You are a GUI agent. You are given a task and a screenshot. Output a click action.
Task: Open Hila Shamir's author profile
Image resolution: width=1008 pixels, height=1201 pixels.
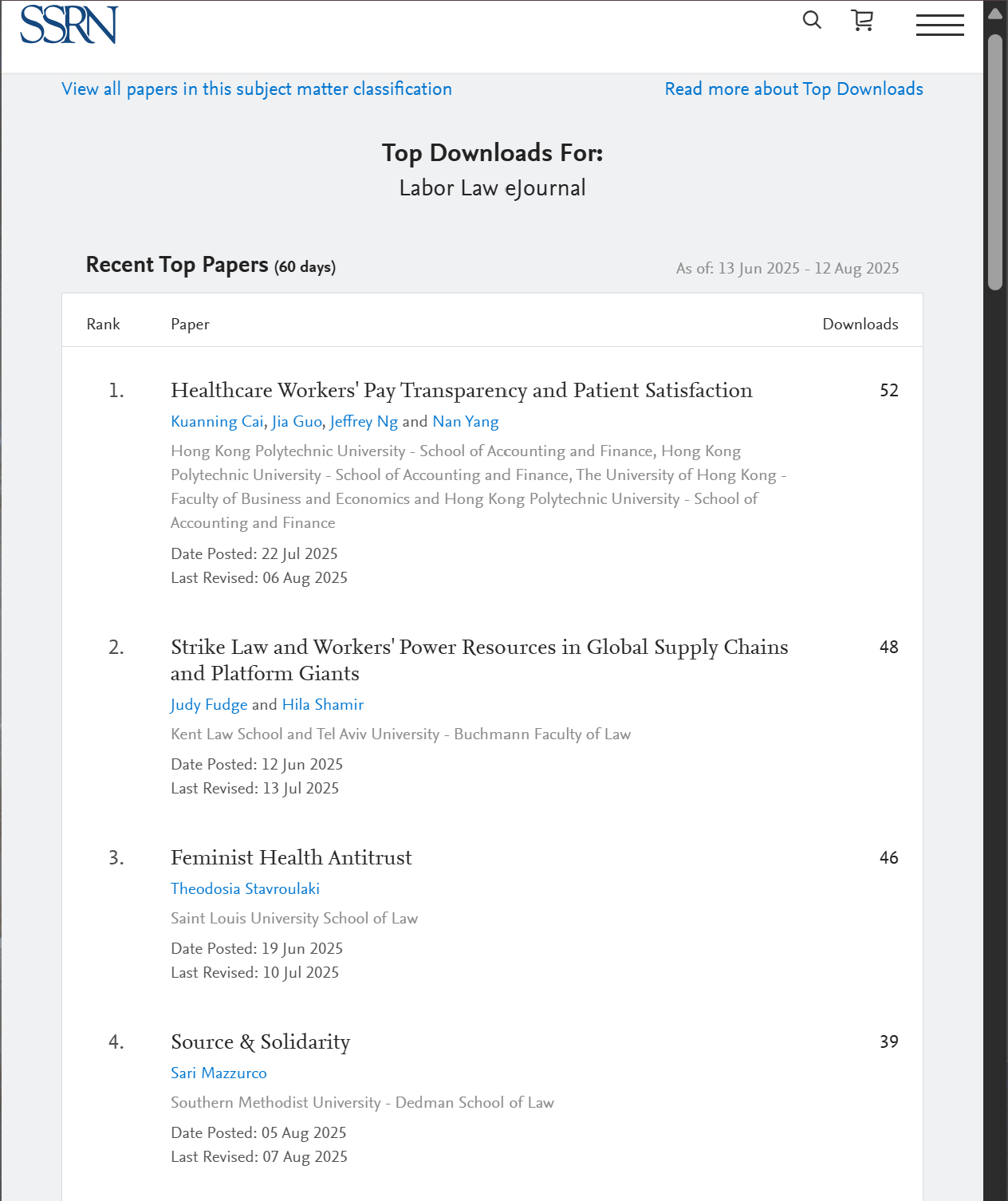(322, 705)
